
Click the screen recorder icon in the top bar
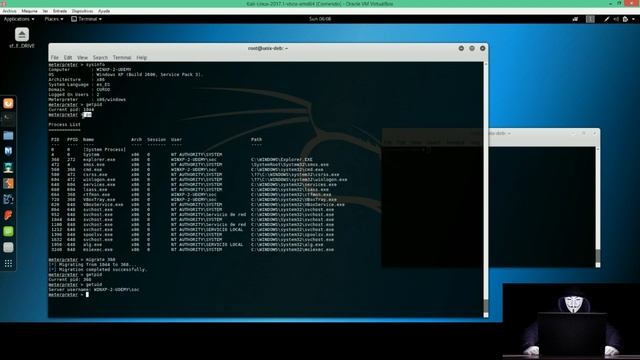[575, 19]
